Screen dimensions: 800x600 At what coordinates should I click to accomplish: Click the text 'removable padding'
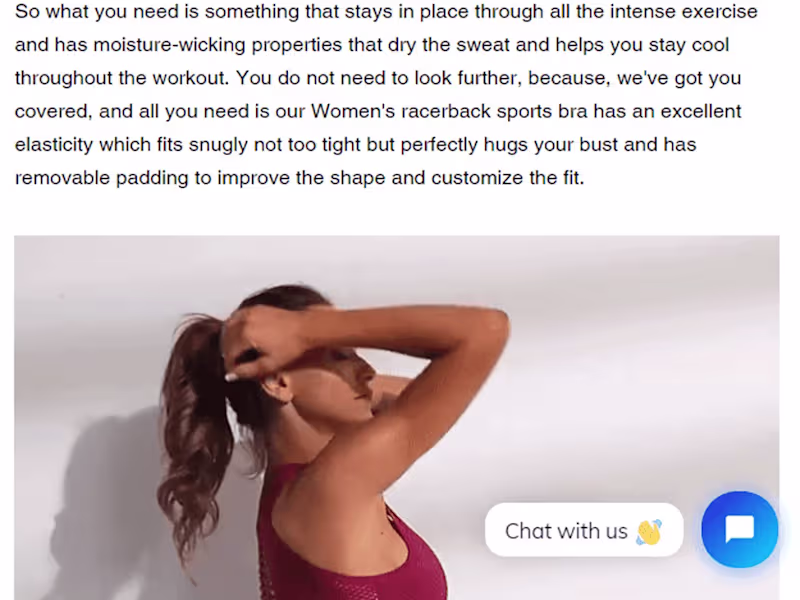click(102, 178)
